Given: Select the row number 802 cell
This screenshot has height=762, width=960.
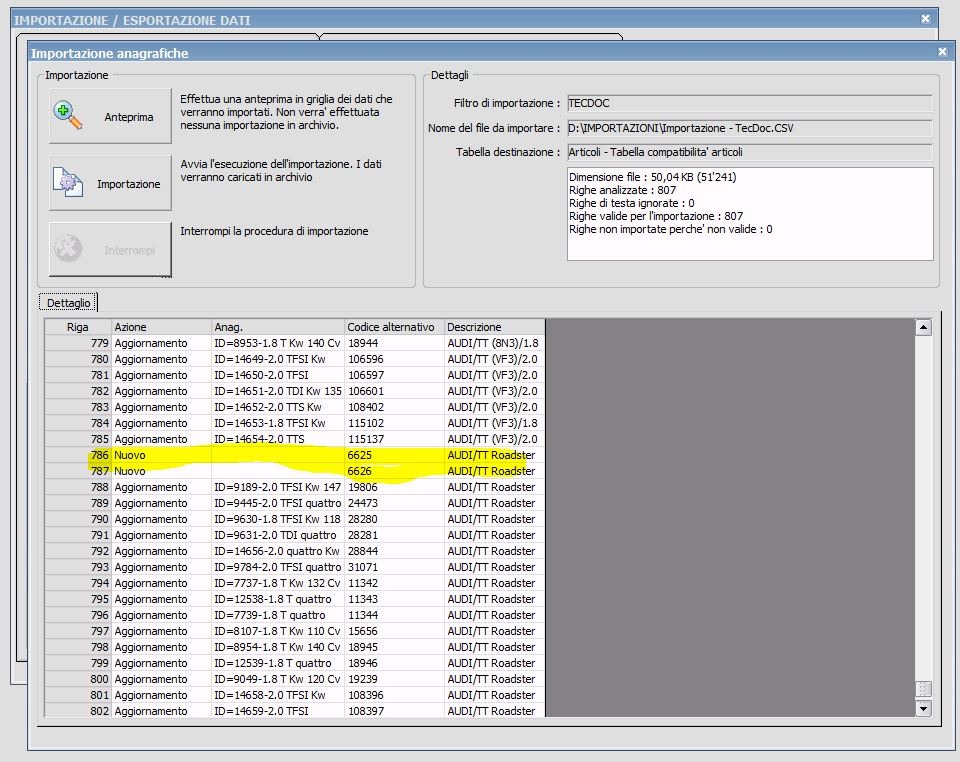Looking at the screenshot, I should point(78,711).
